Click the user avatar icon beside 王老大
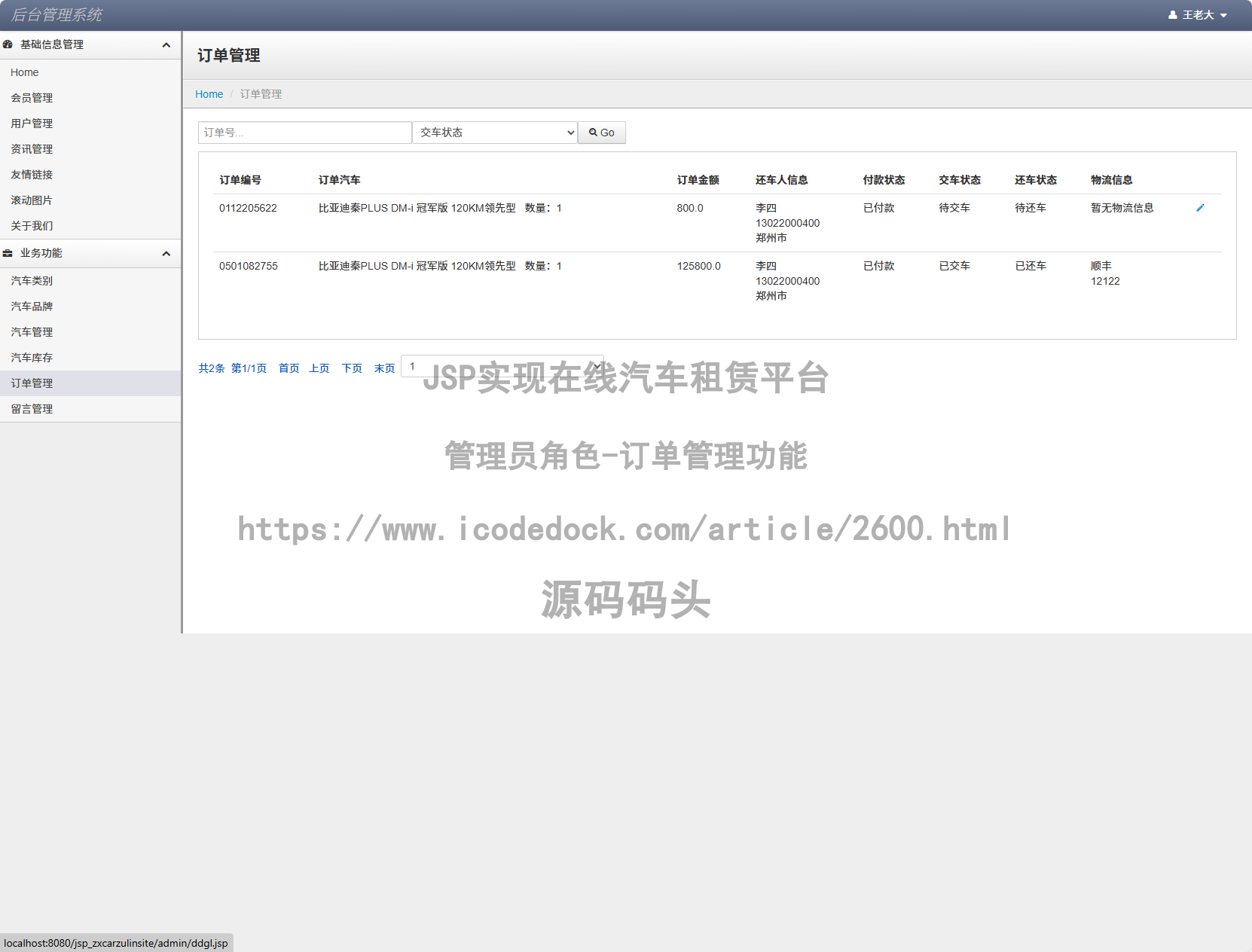This screenshot has width=1252, height=952. (1172, 15)
